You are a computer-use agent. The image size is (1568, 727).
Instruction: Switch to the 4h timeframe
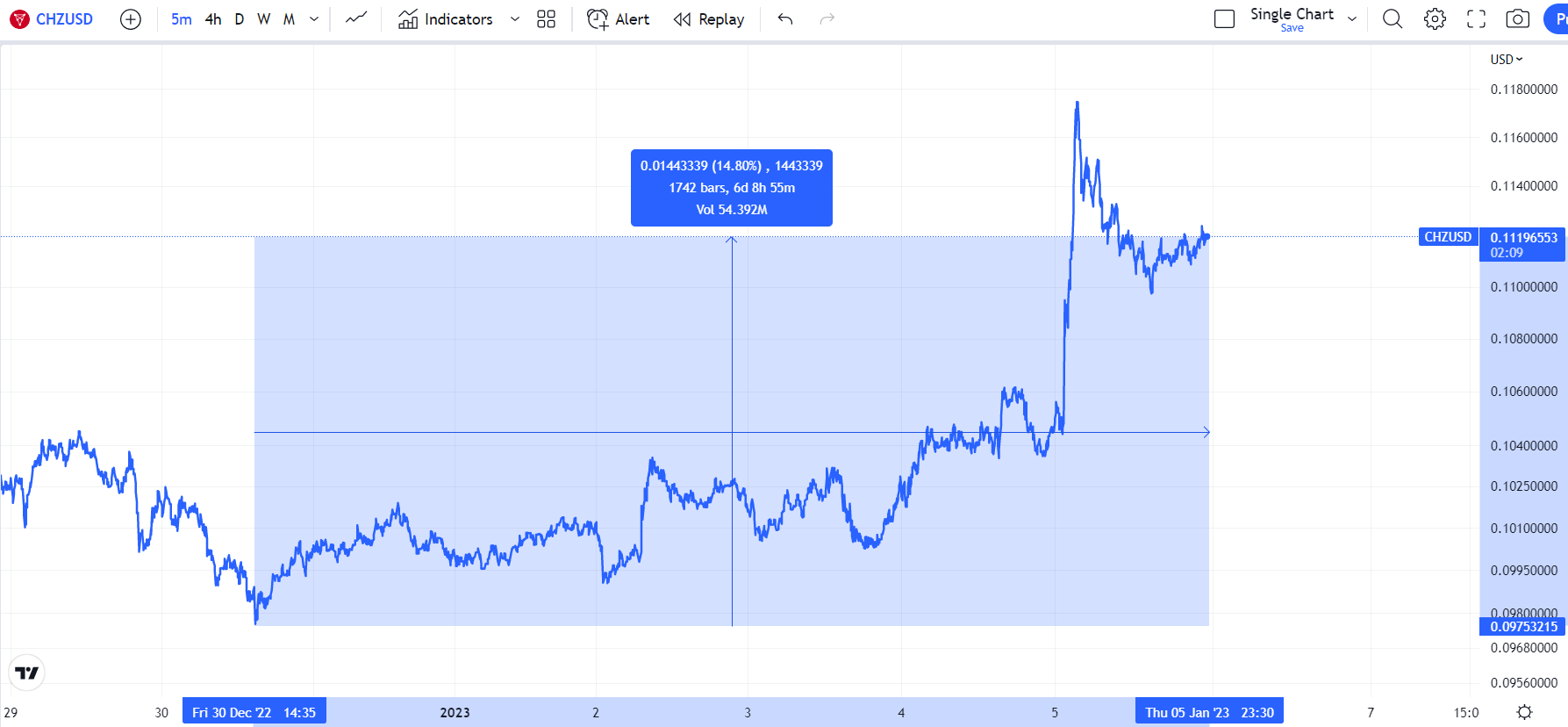pyautogui.click(x=213, y=19)
